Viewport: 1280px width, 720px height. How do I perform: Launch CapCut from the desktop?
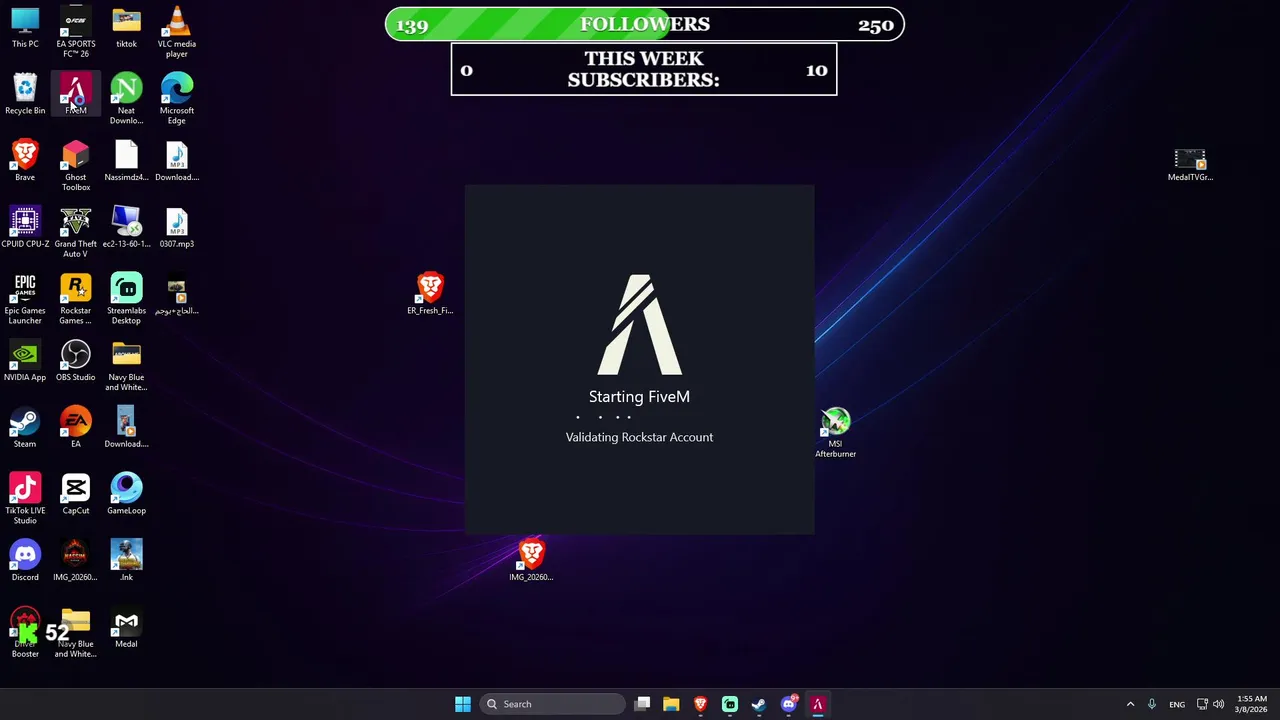click(76, 494)
